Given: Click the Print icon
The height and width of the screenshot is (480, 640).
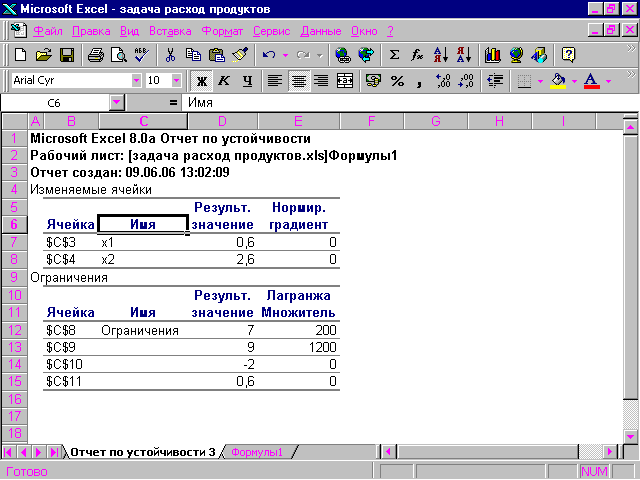Looking at the screenshot, I should coord(95,55).
